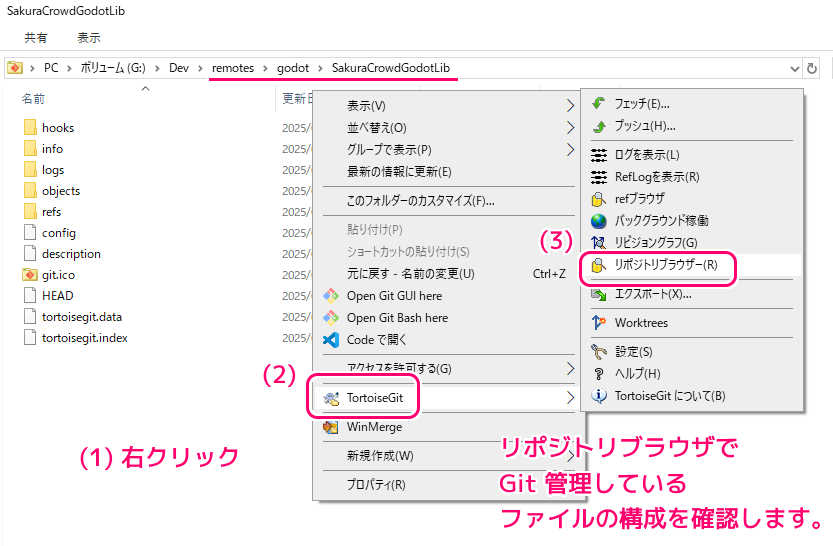The image size is (833, 546).
Task: Click the Push icon in the submenu
Action: pyautogui.click(x=599, y=126)
